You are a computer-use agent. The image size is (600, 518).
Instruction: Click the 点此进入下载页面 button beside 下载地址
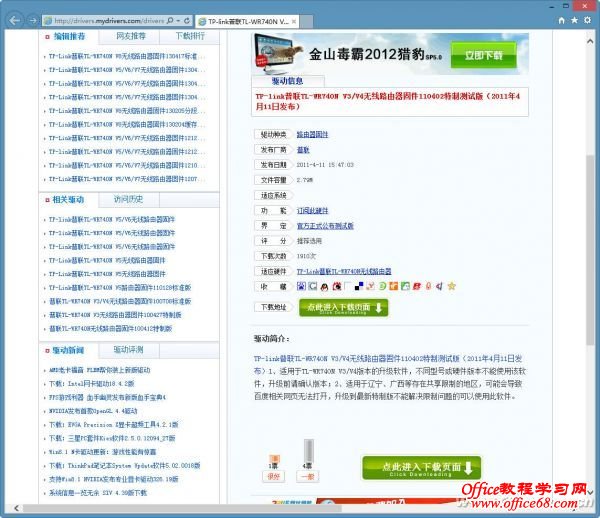pyautogui.click(x=343, y=308)
